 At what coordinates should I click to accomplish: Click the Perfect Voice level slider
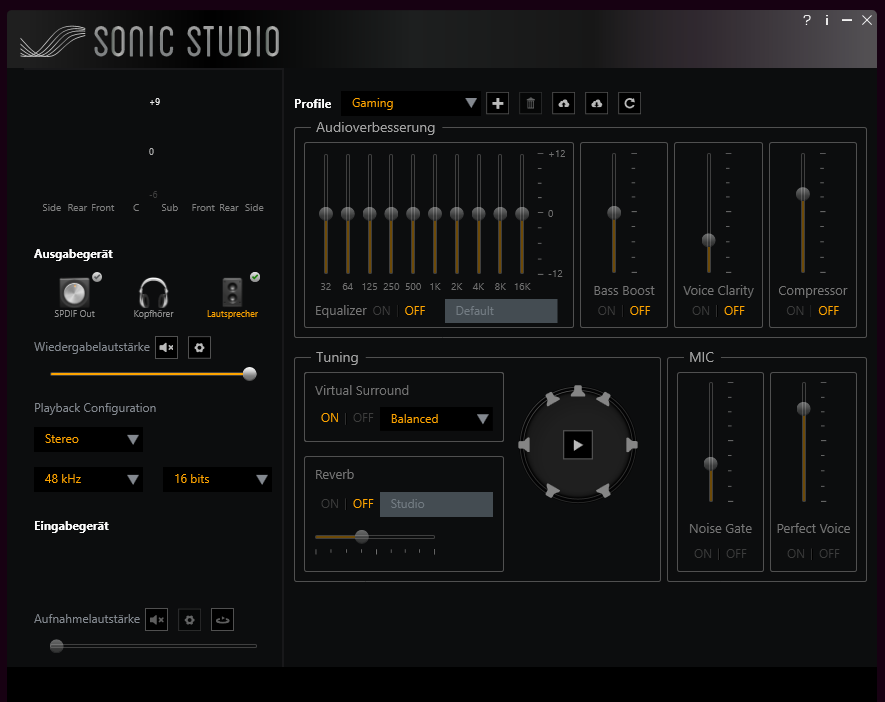pyautogui.click(x=804, y=409)
